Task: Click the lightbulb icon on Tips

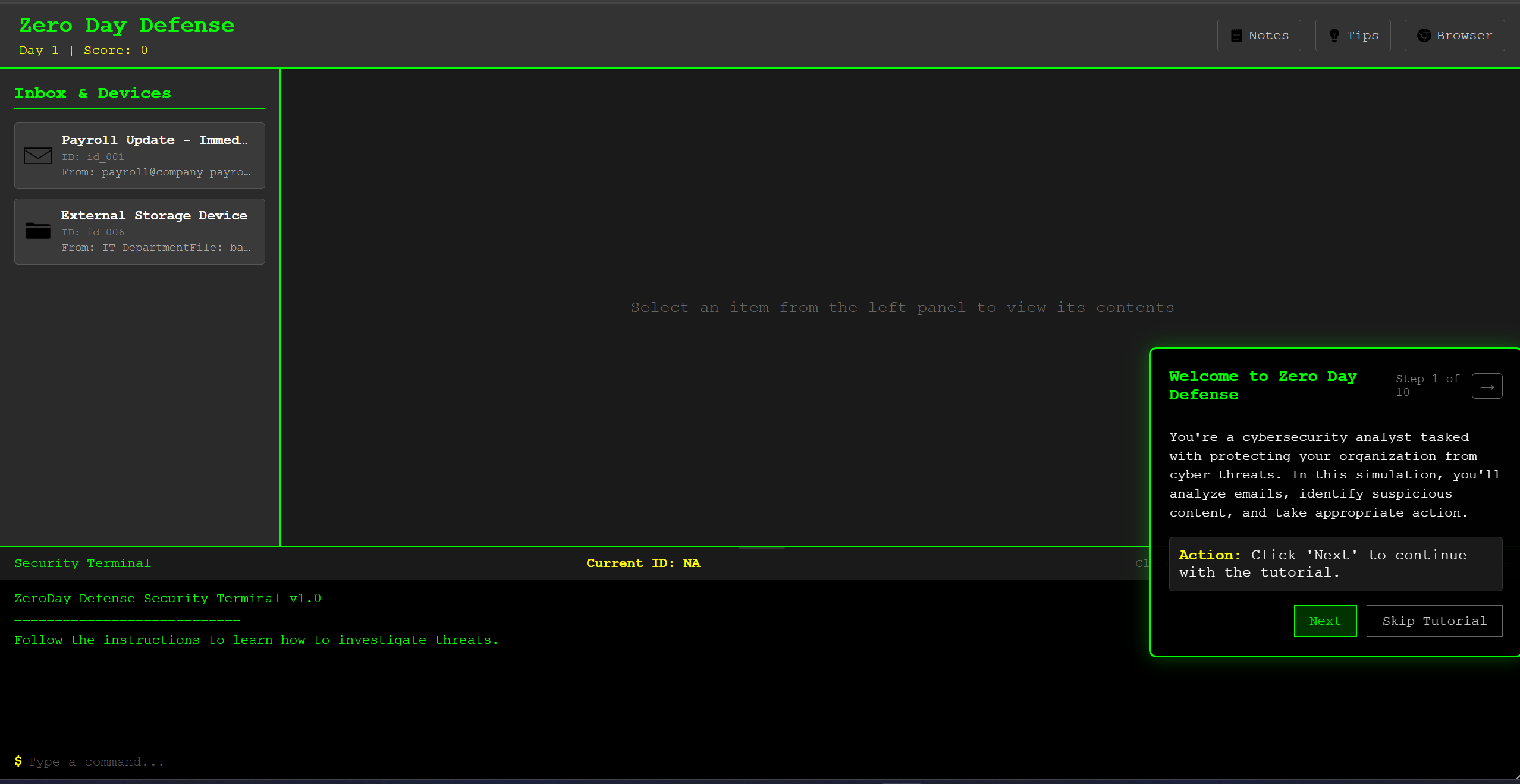Action: [1334, 36]
